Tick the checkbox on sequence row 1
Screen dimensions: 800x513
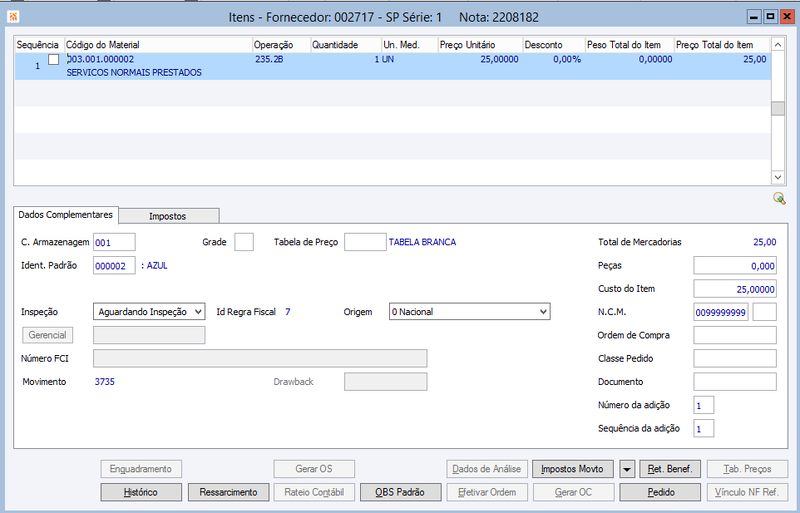click(54, 60)
